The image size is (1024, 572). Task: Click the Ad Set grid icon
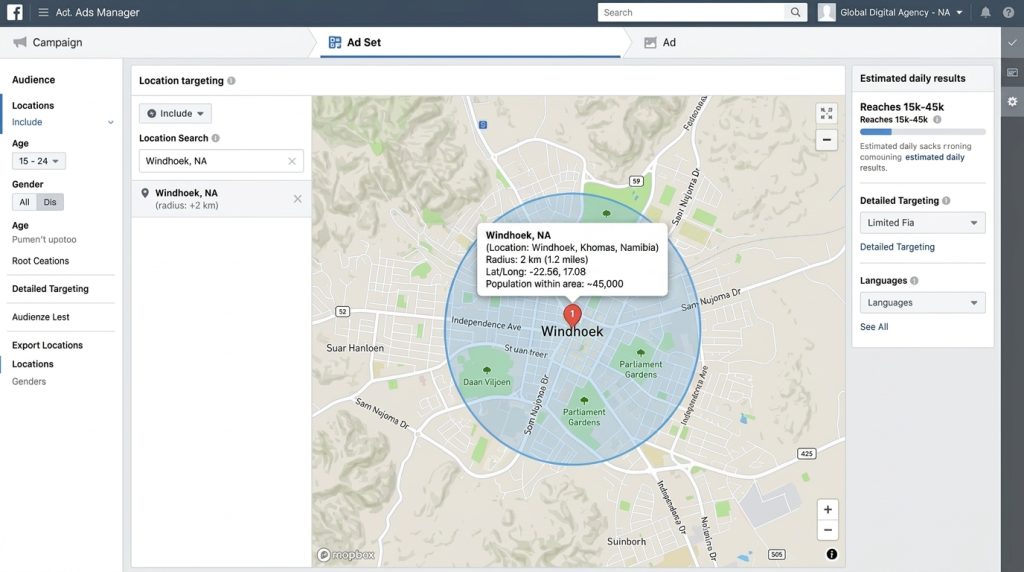[335, 42]
